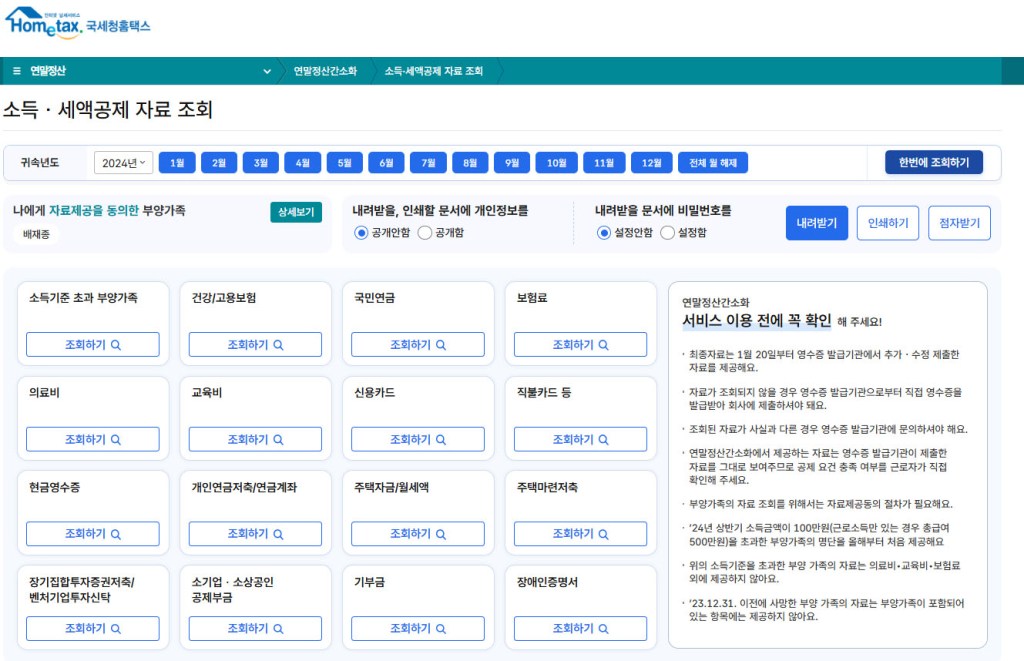
Task: Click the magnifier icon in the 의료비 card
Action: [x=116, y=440]
